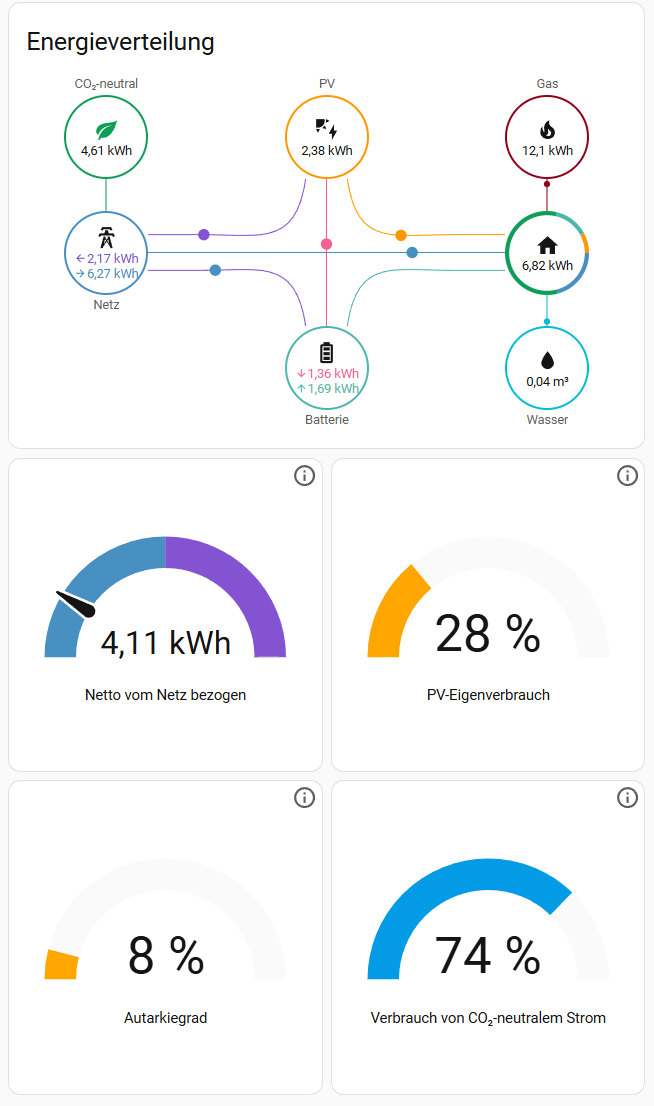This screenshot has width=654, height=1106.
Task: Select the 1,69 kWh battery discharge value
Action: 328,388
